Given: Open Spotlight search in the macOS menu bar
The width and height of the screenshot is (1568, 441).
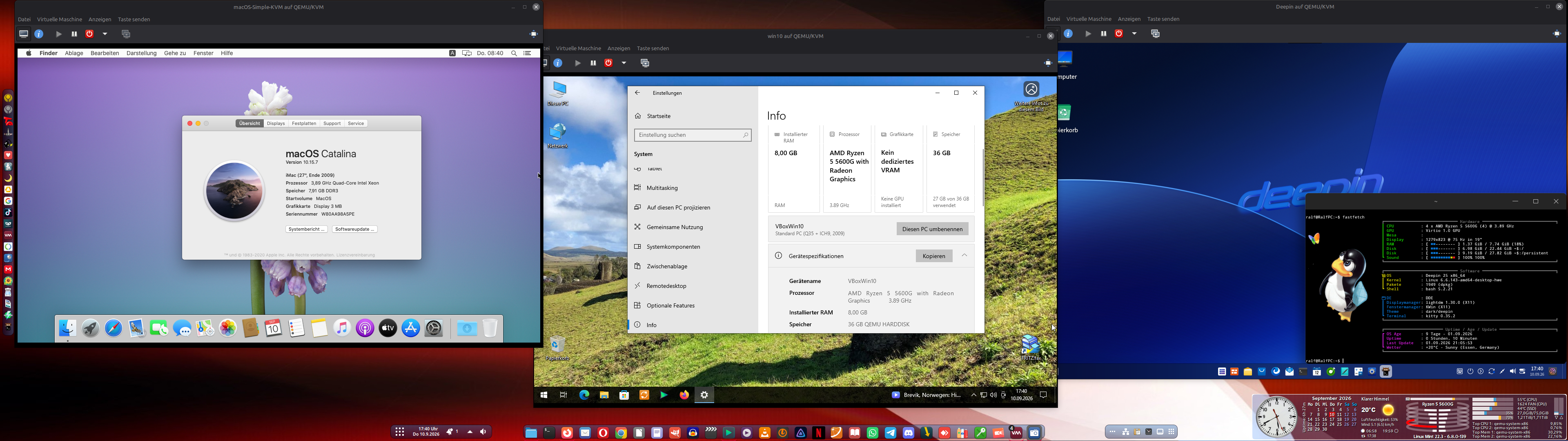Looking at the screenshot, I should [x=514, y=53].
